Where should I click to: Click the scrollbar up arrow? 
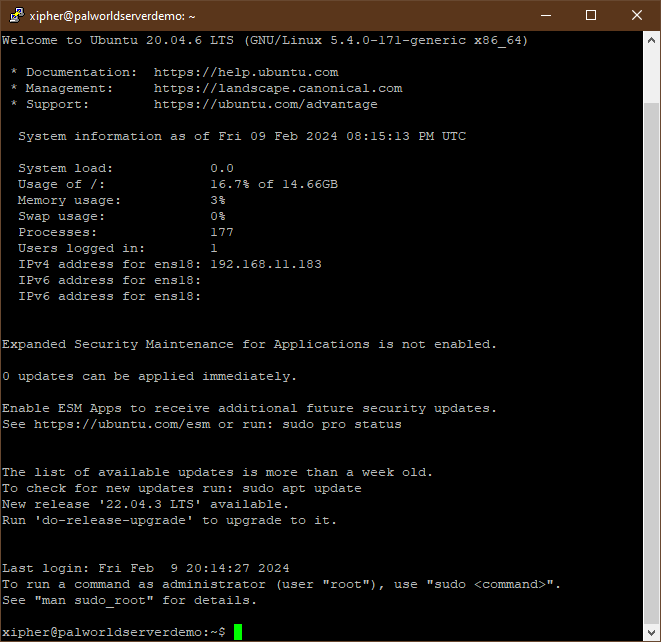[x=651, y=40]
